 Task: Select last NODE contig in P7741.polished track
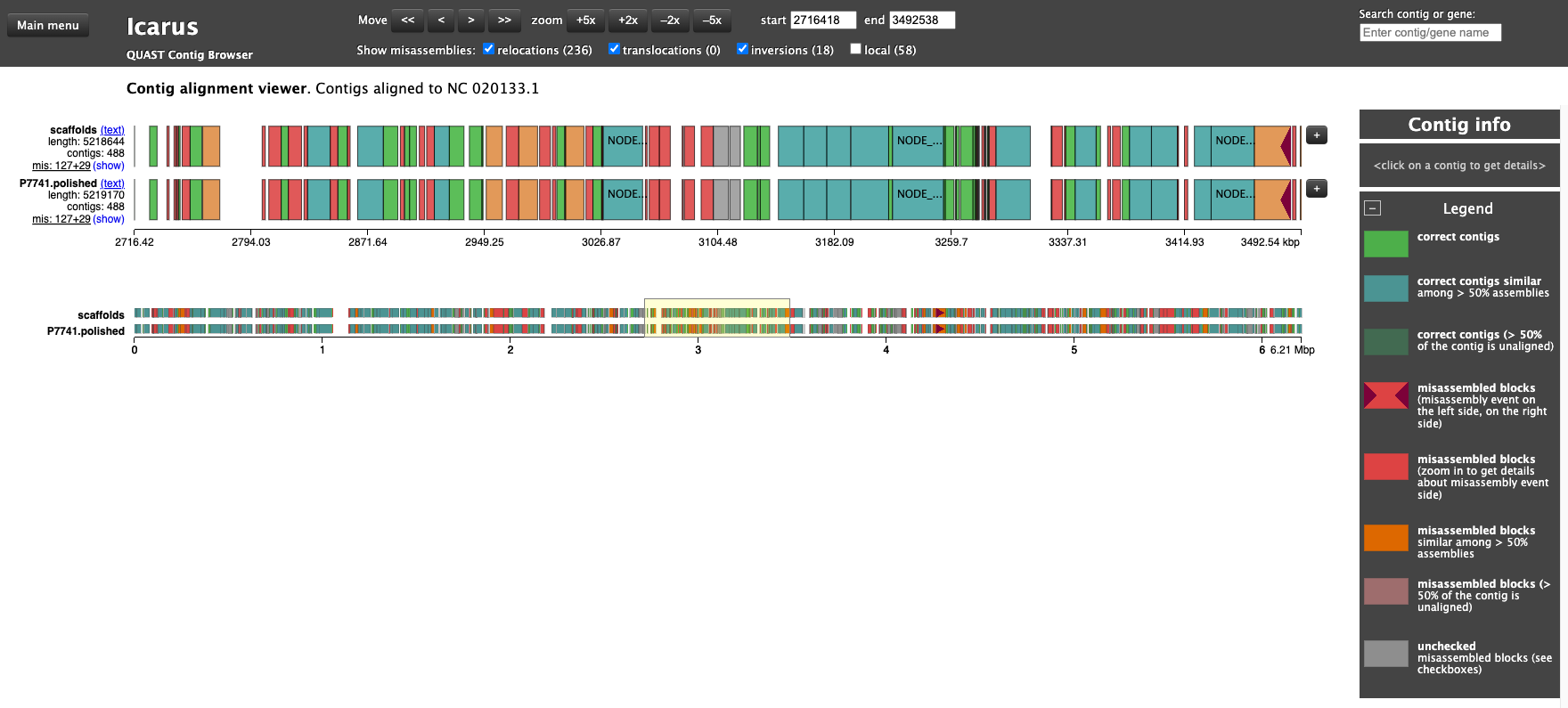tap(1233, 199)
